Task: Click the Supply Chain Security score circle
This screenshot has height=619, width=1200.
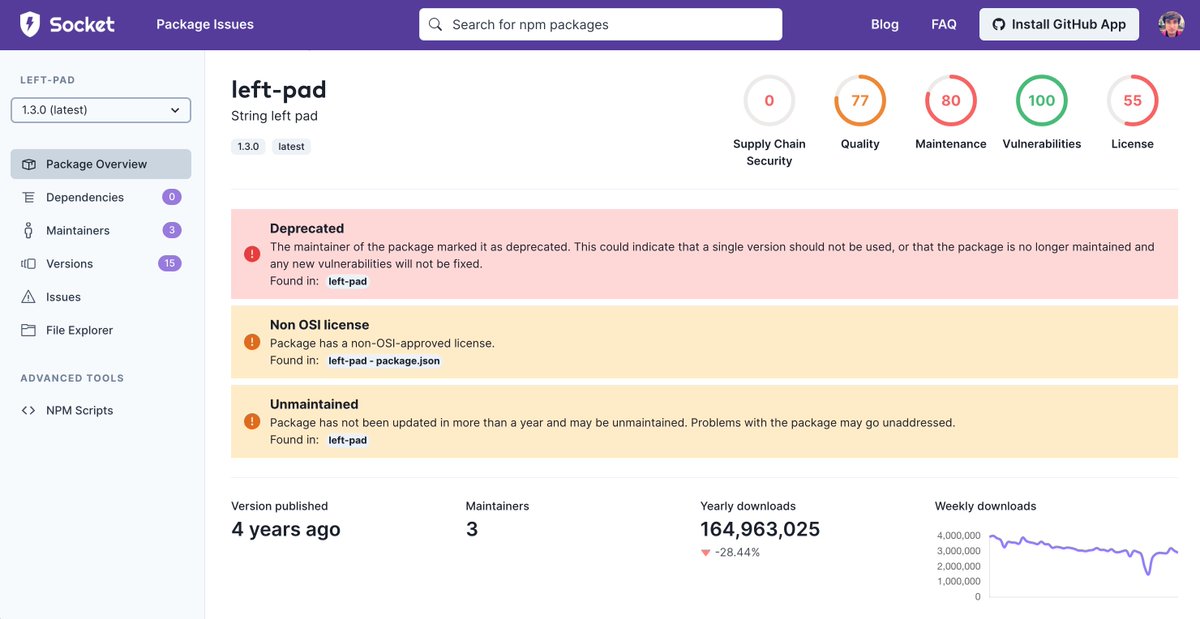Action: pos(769,100)
